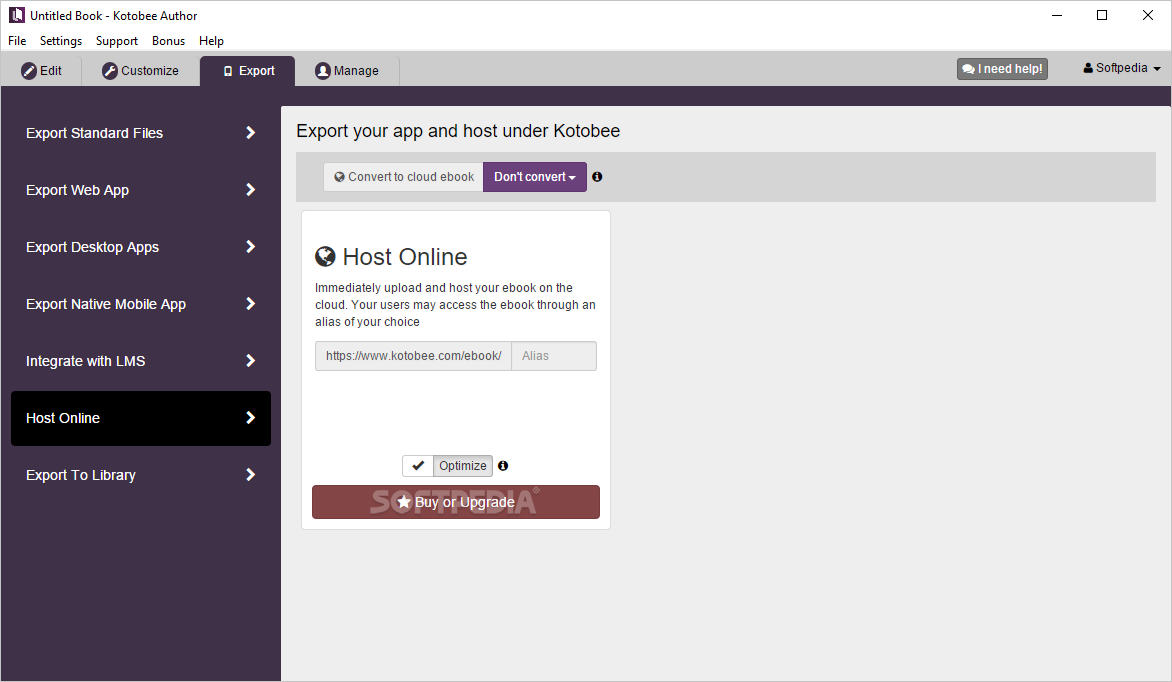Expand Export Web App chevron arrow
This screenshot has height=682, width=1172.
(x=250, y=189)
